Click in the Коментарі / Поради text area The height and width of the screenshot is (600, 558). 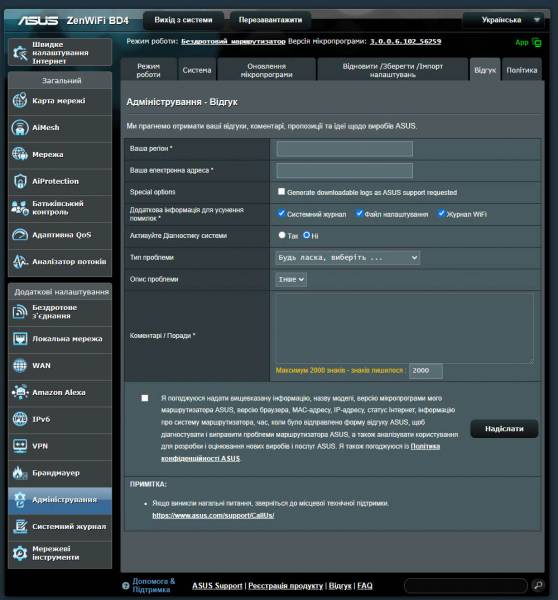tap(405, 328)
